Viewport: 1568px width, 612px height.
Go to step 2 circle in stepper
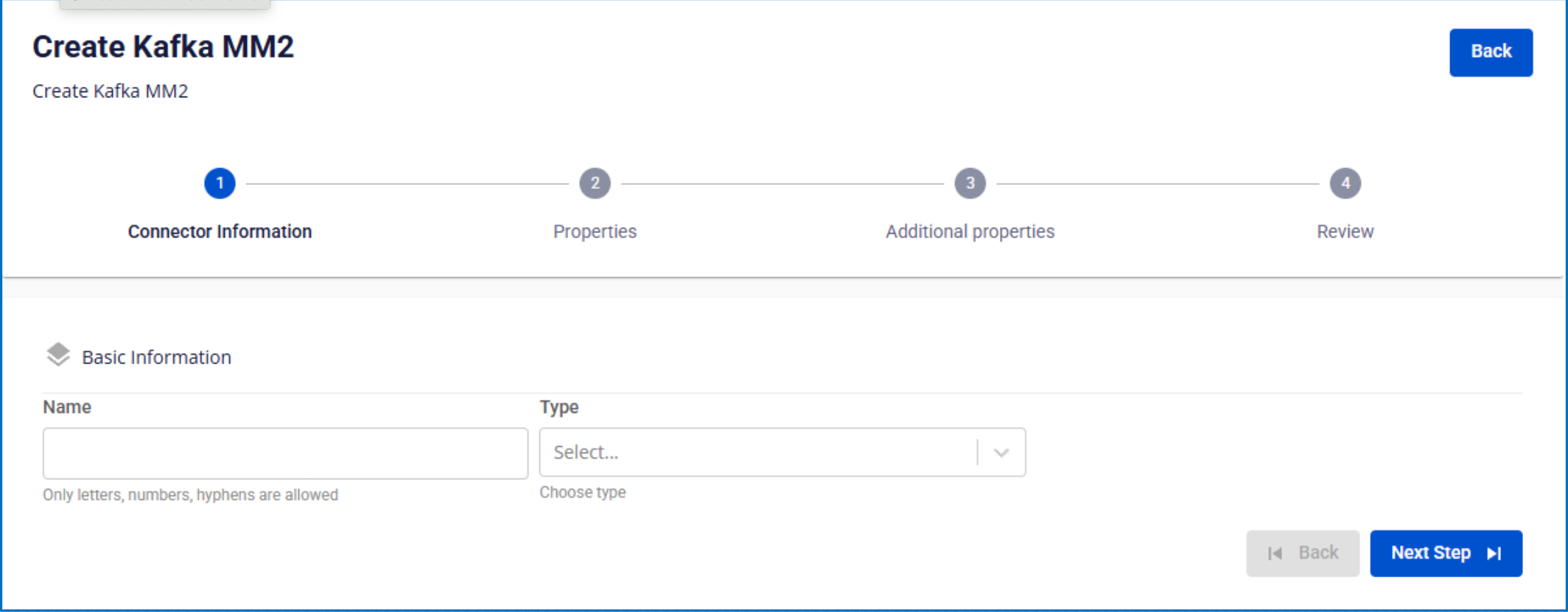point(595,183)
